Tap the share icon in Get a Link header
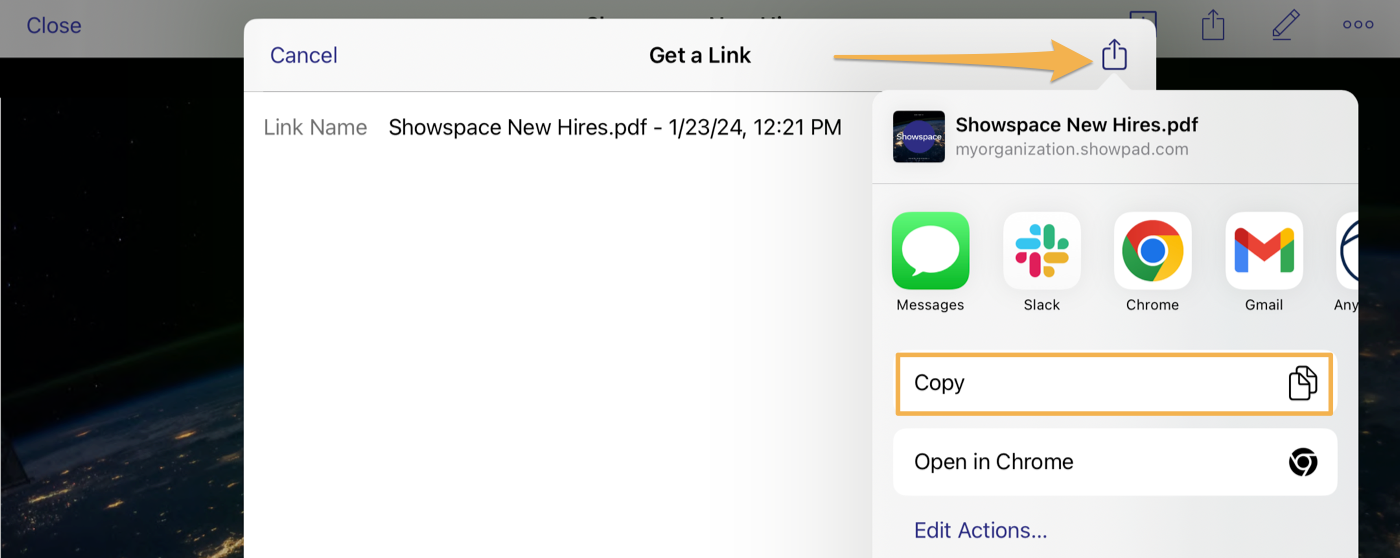The width and height of the screenshot is (1400, 558). click(1114, 54)
